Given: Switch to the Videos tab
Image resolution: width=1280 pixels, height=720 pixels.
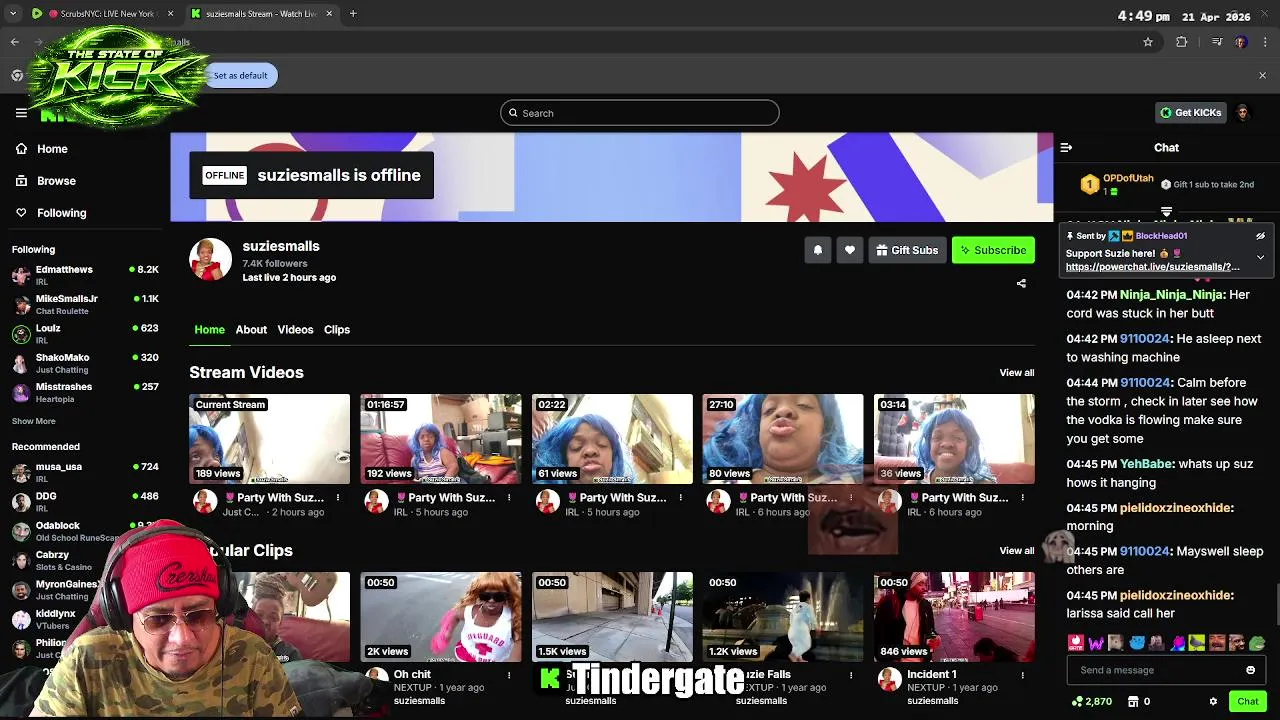Looking at the screenshot, I should coord(295,329).
